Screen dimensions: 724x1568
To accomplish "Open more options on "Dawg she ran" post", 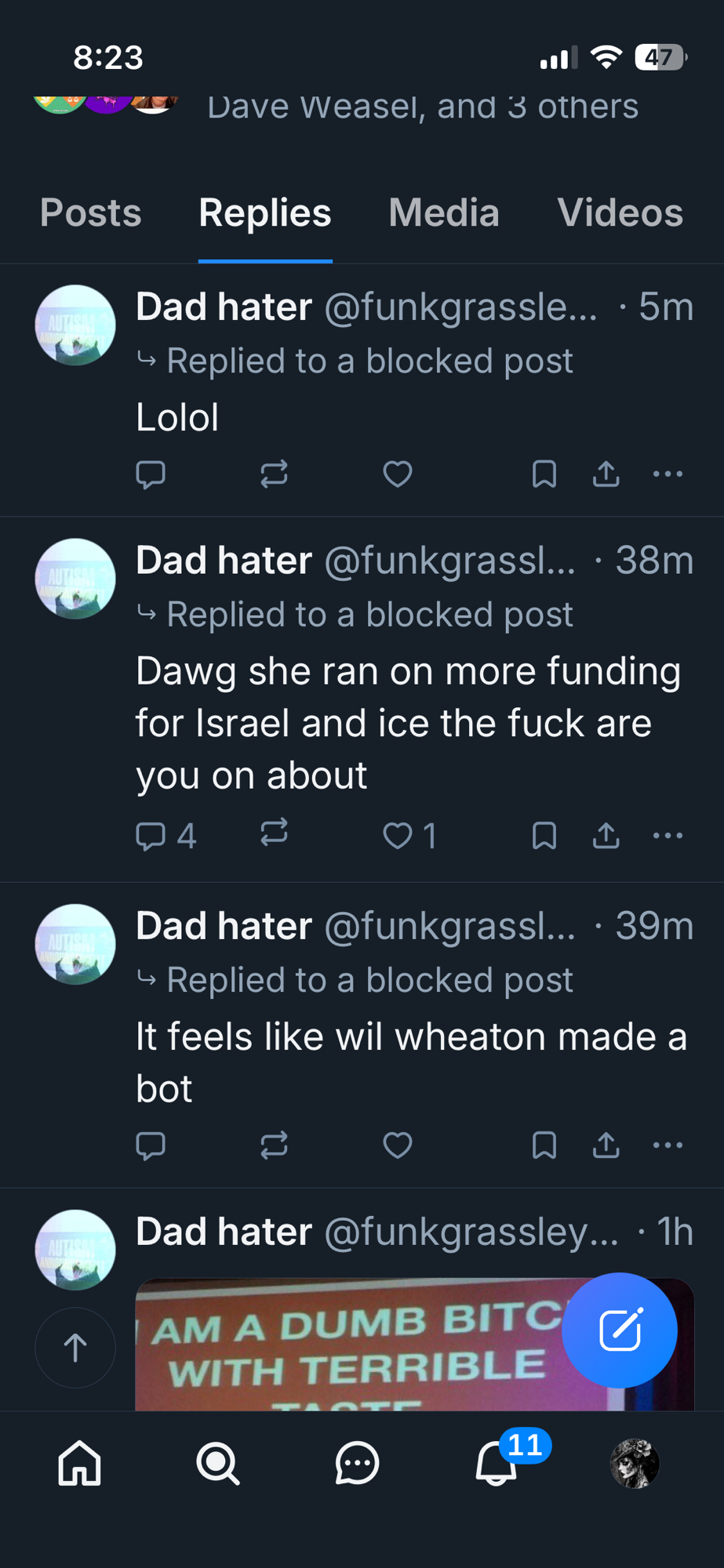I will point(668,836).
